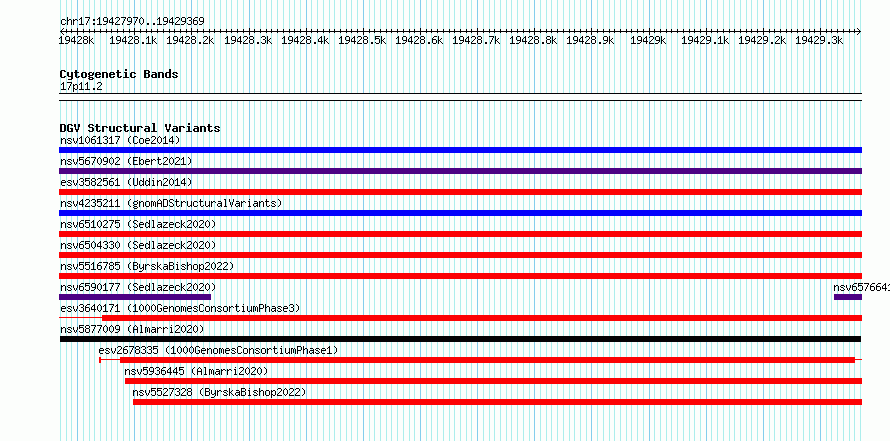Viewport: 890px width, 441px height.
Task: Click the esv3640171 (1000GenomesConsortiumPhase3) label
Action: pyautogui.click(x=180, y=308)
